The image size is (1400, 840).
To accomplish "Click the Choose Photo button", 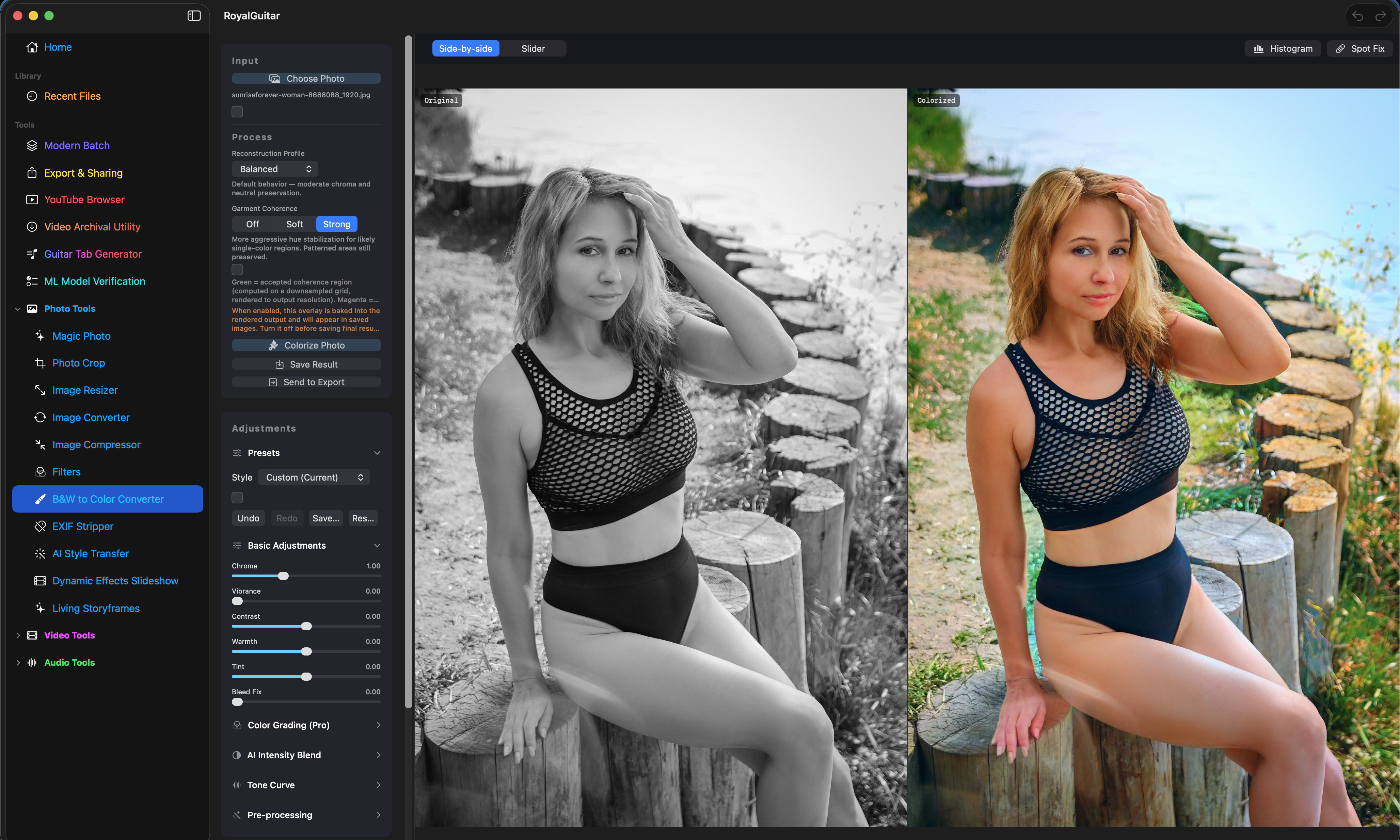I will (x=306, y=79).
